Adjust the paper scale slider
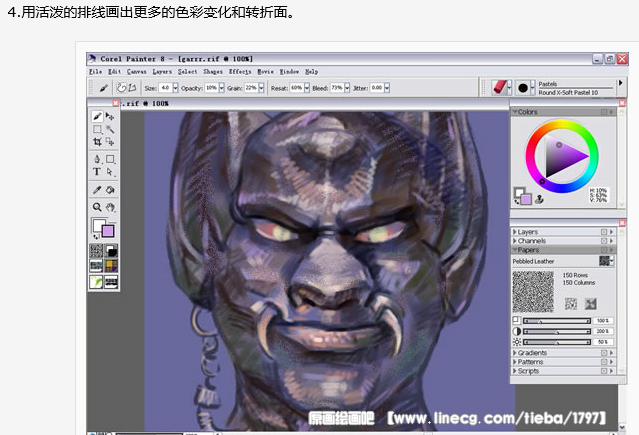Image resolution: width=639 pixels, height=435 pixels. pos(557,321)
